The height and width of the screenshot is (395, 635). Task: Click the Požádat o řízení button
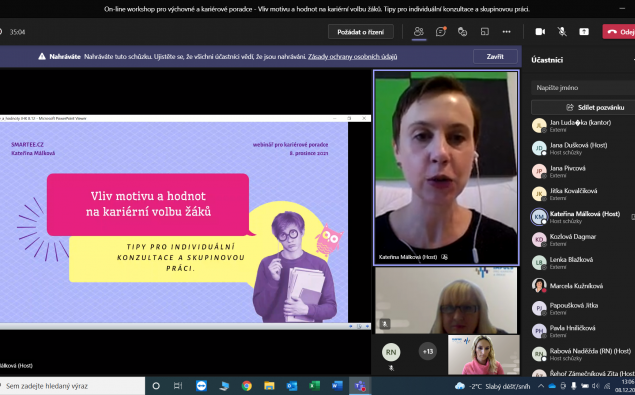point(360,32)
